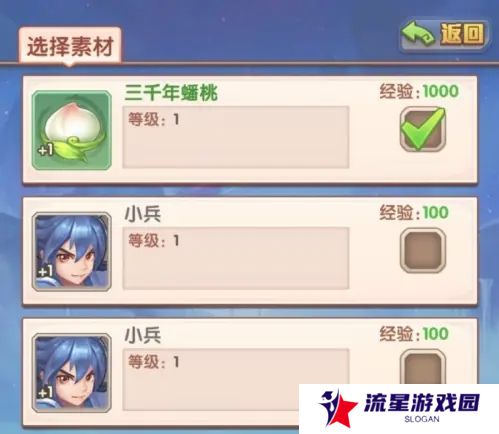
Task: Click the 等级: 1 panel of 三千年蟠桃
Action: pos(236,137)
